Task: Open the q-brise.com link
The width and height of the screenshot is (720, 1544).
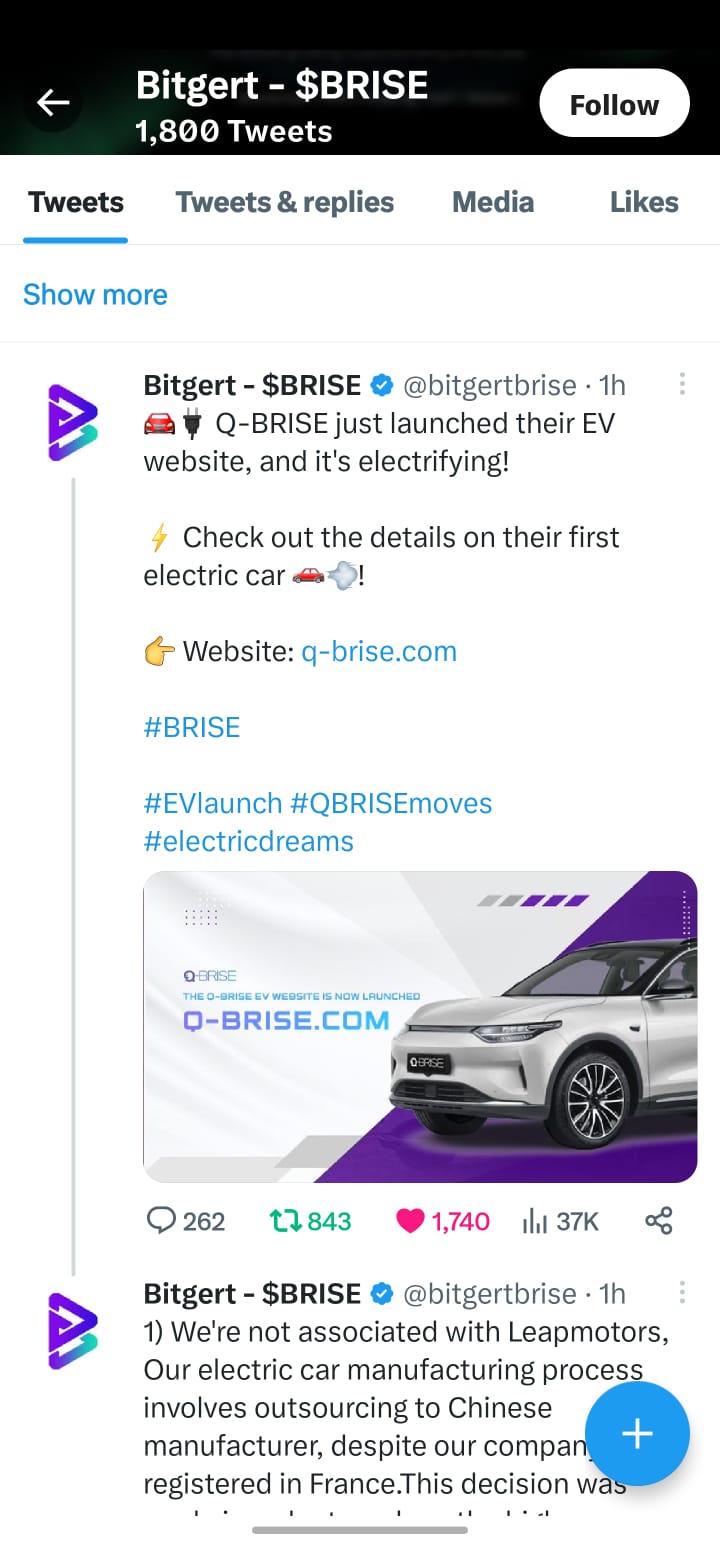Action: tap(378, 651)
